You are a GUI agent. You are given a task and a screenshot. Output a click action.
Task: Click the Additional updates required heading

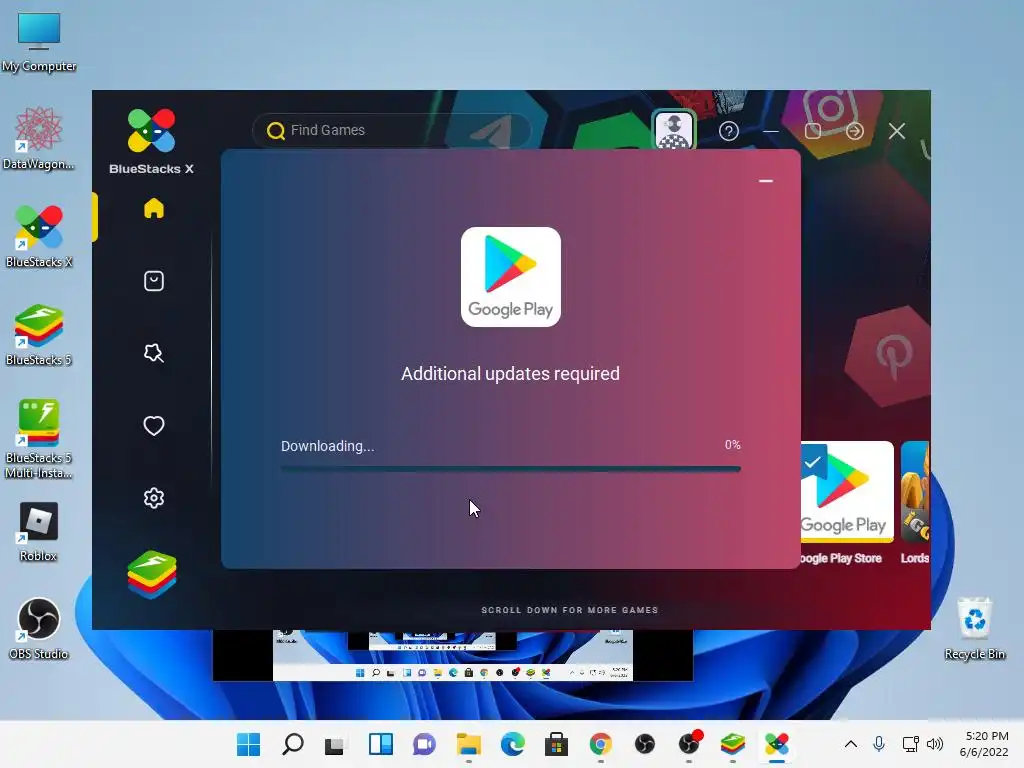point(510,374)
